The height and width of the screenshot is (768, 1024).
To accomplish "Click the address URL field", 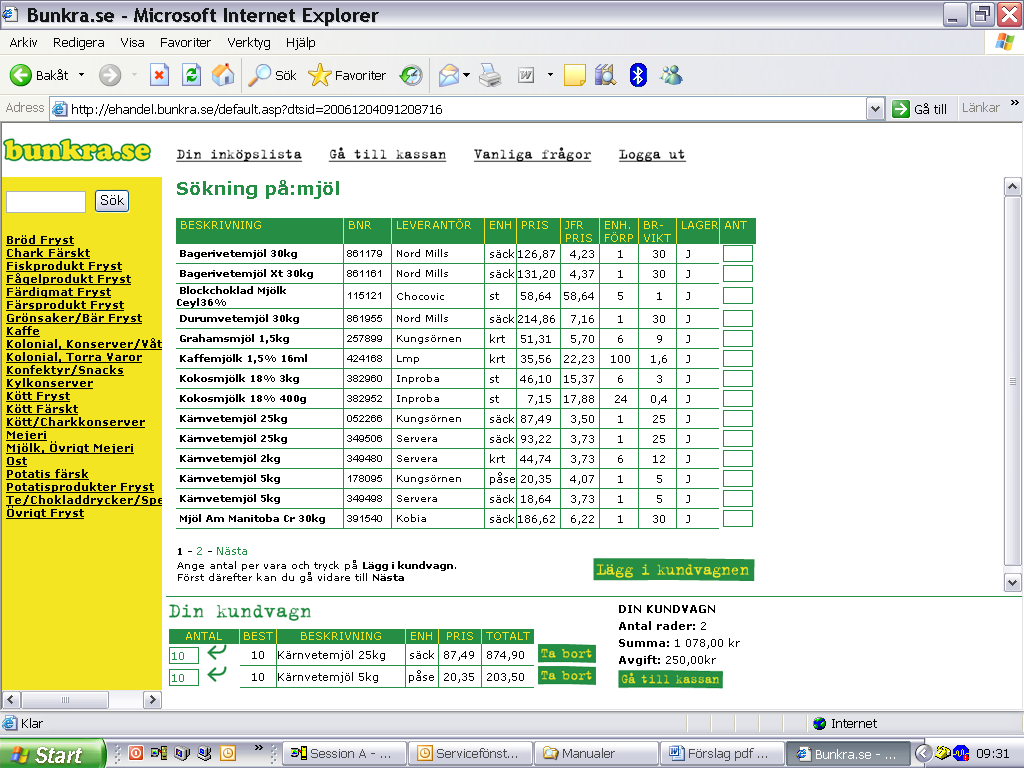I will [457, 109].
